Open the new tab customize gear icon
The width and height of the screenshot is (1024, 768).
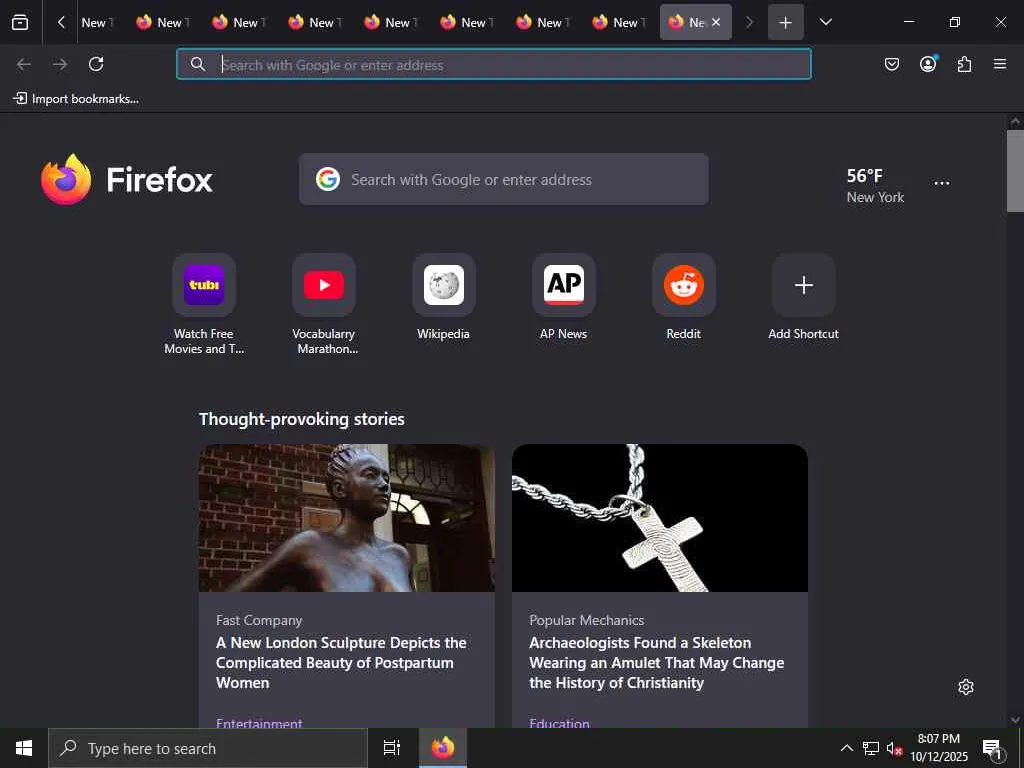(x=966, y=687)
